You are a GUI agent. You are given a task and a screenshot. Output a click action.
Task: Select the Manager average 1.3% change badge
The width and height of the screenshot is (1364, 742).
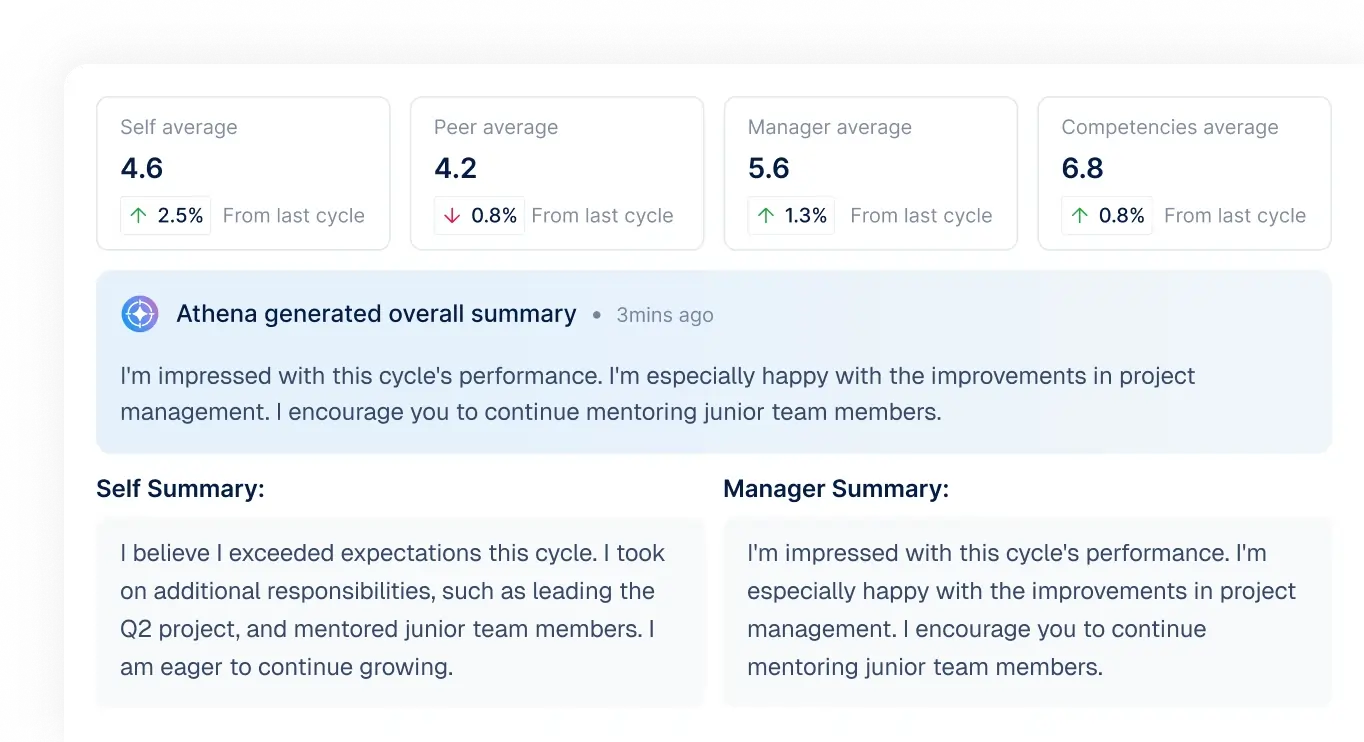pyautogui.click(x=793, y=216)
